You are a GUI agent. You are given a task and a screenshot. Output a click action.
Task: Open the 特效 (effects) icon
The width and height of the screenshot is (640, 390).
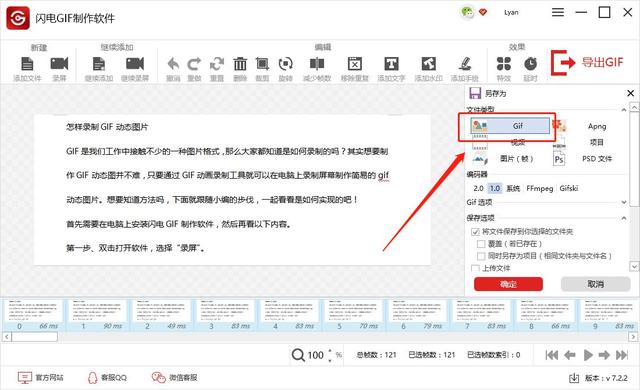tap(504, 64)
